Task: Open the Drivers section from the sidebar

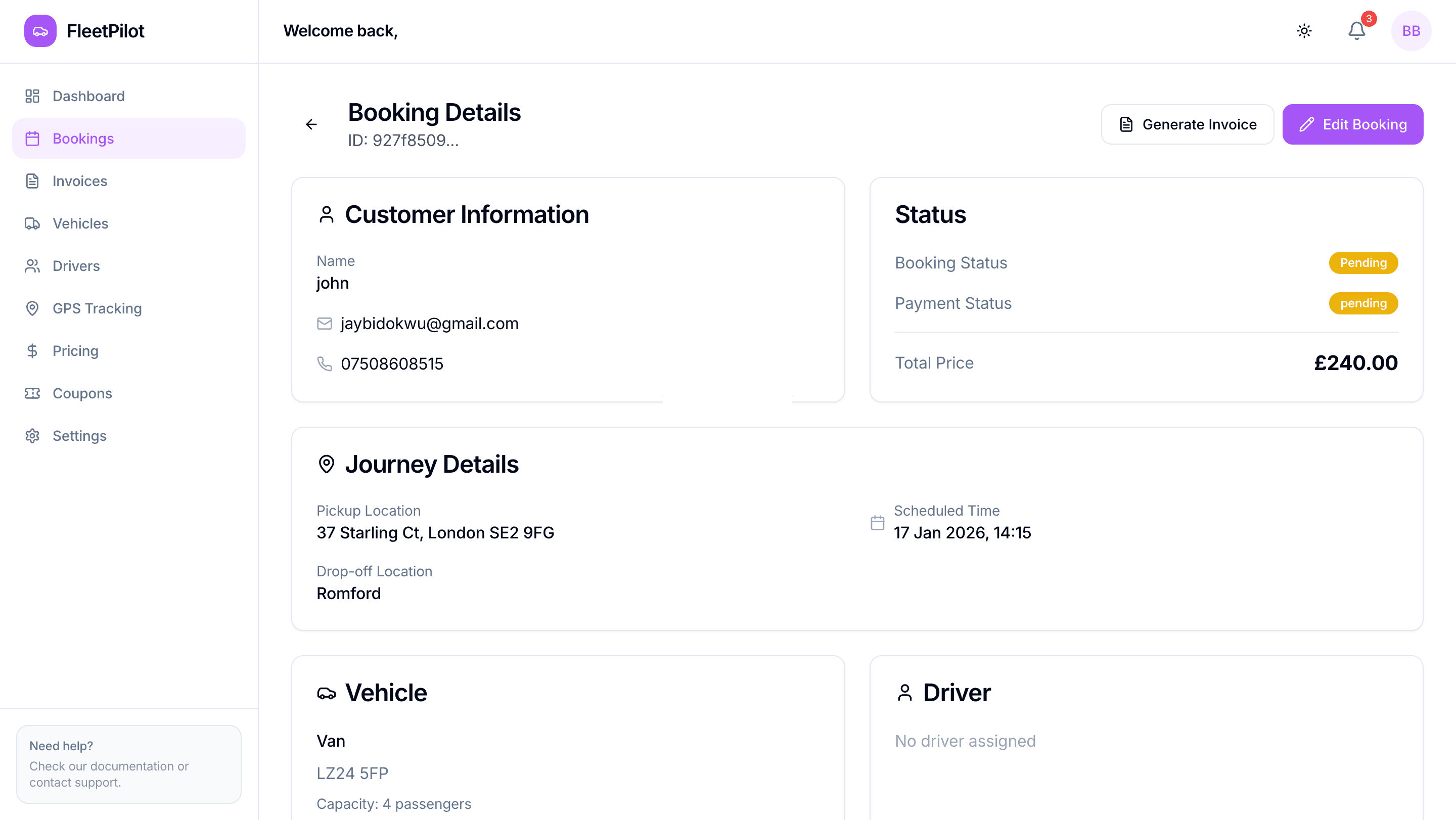Action: 76,265
